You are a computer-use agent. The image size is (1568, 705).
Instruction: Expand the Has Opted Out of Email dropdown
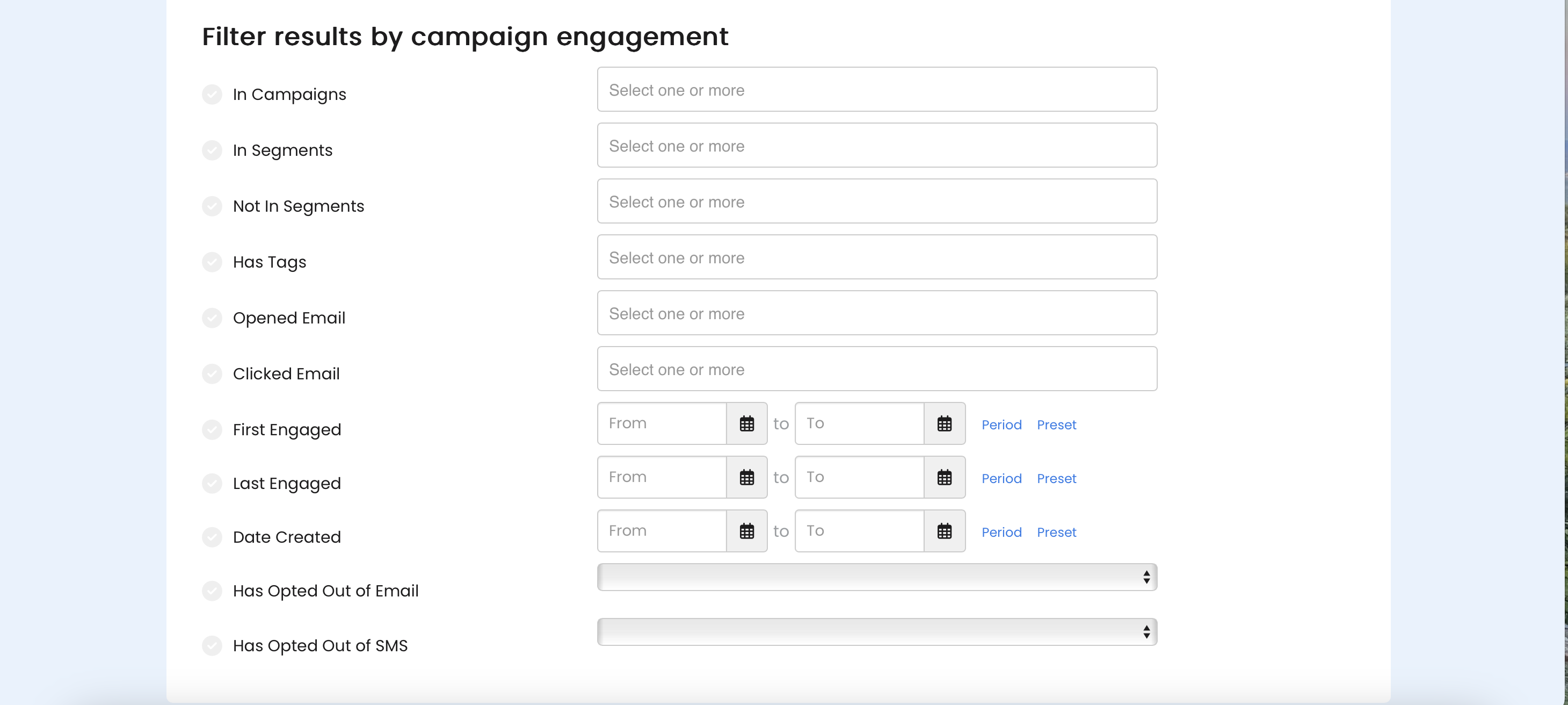(877, 577)
